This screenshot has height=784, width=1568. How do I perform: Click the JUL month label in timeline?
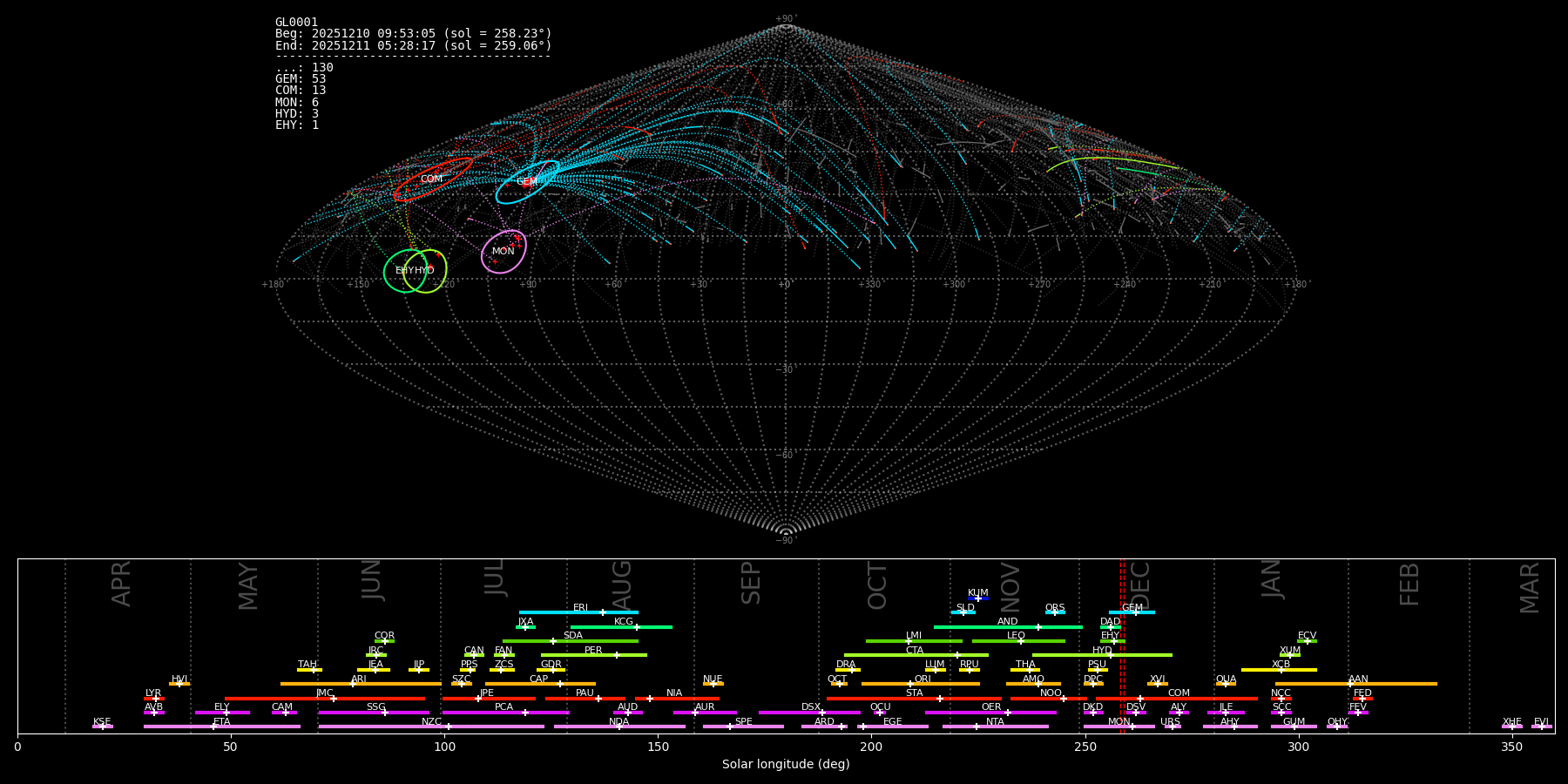click(x=494, y=578)
